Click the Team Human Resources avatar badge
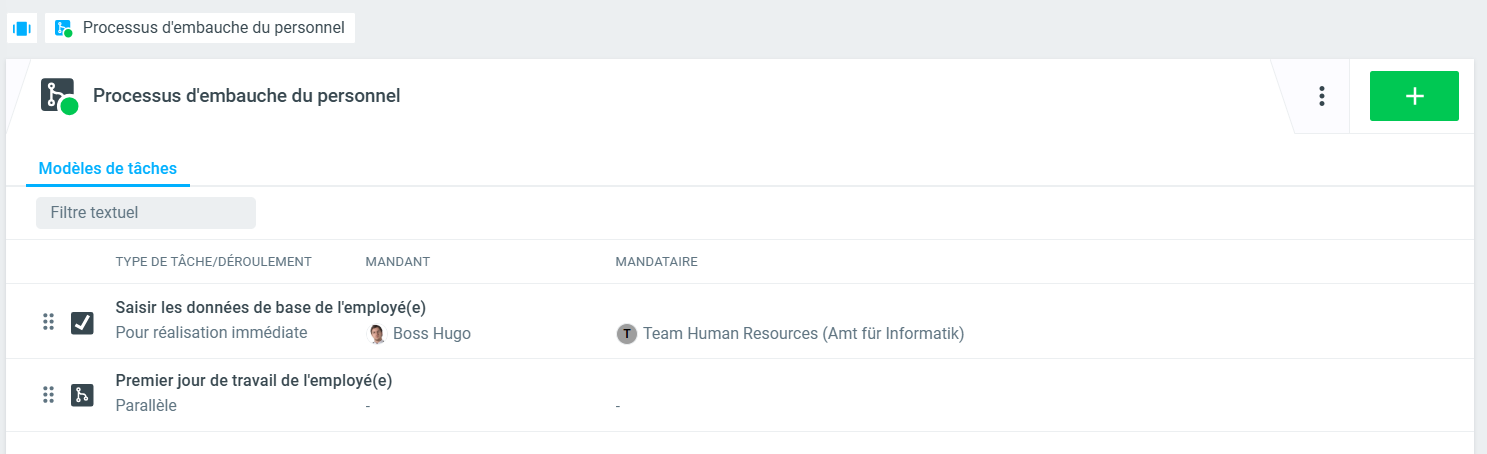This screenshot has width=1487, height=454. coord(627,334)
